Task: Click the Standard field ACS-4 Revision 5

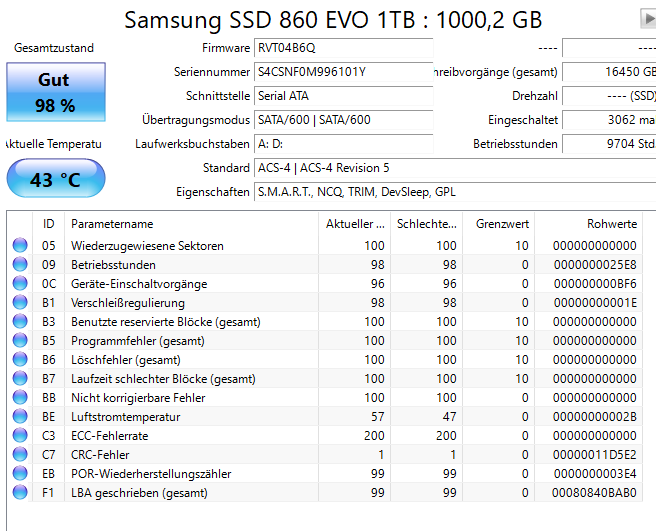Action: point(455,168)
